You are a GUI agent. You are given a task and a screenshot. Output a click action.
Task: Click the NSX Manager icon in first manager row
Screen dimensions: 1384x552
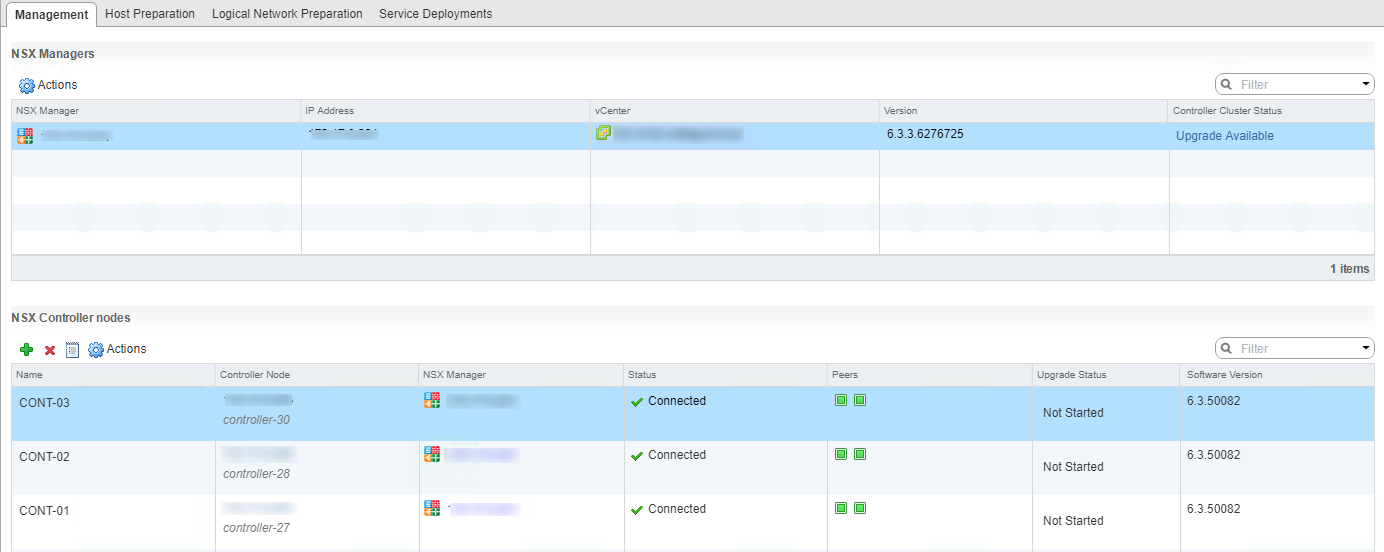pyautogui.click(x=25, y=136)
